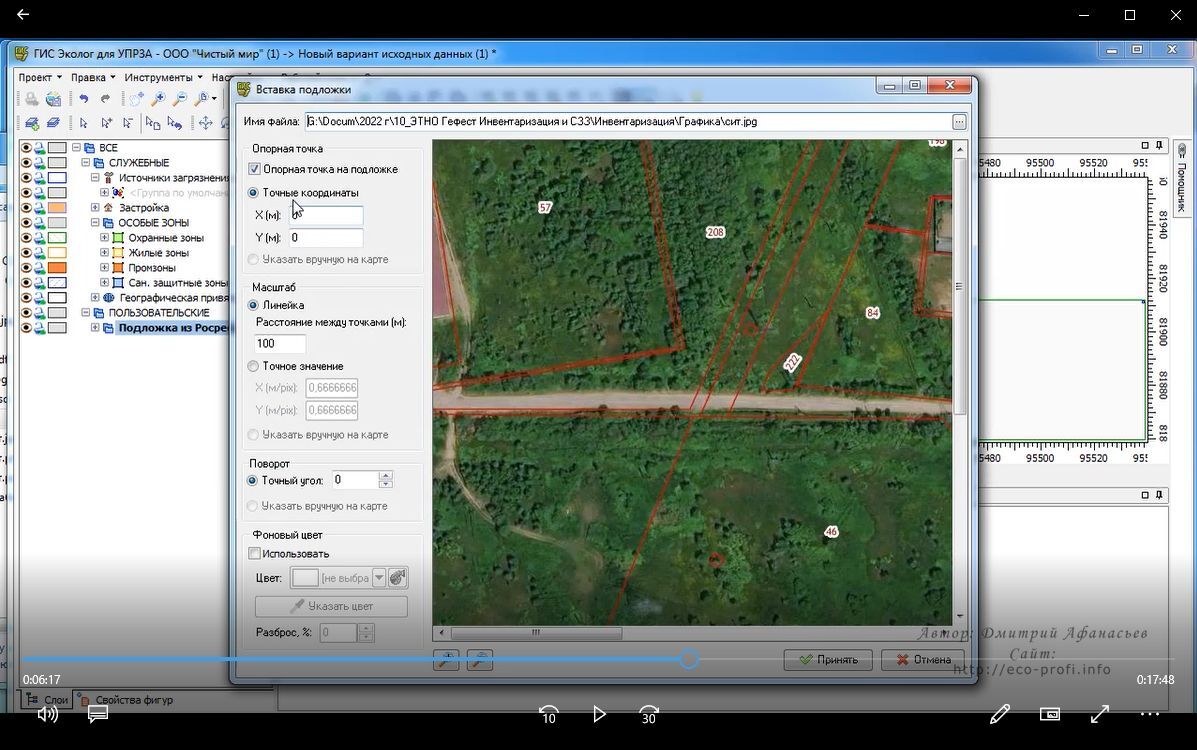Hide the 'Застройка' layer via eye icon
The width and height of the screenshot is (1197, 750).
pyautogui.click(x=27, y=208)
